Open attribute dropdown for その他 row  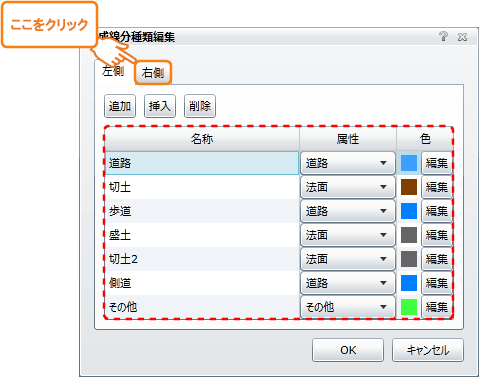coord(348,307)
